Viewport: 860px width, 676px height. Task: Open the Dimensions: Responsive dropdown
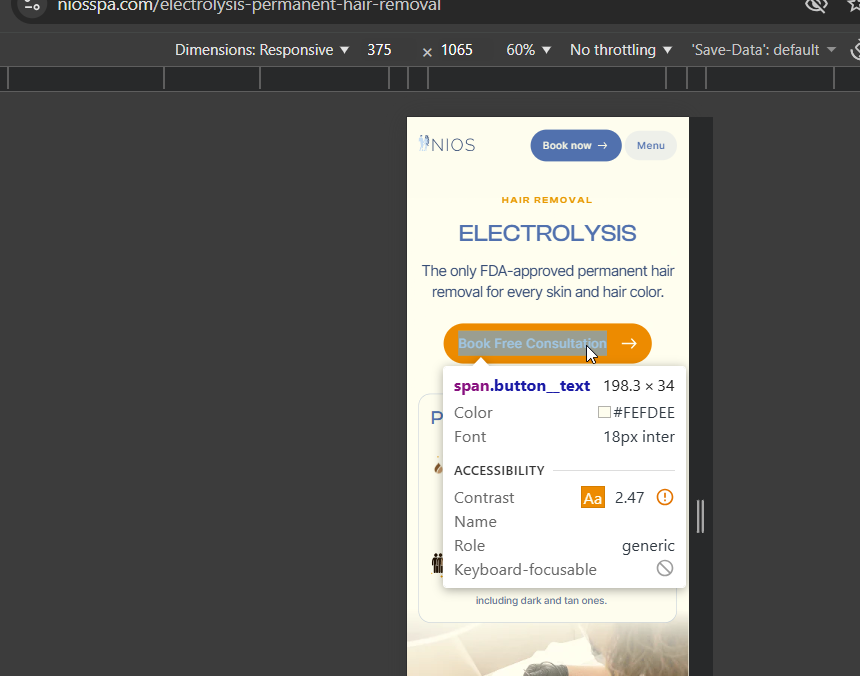262,50
